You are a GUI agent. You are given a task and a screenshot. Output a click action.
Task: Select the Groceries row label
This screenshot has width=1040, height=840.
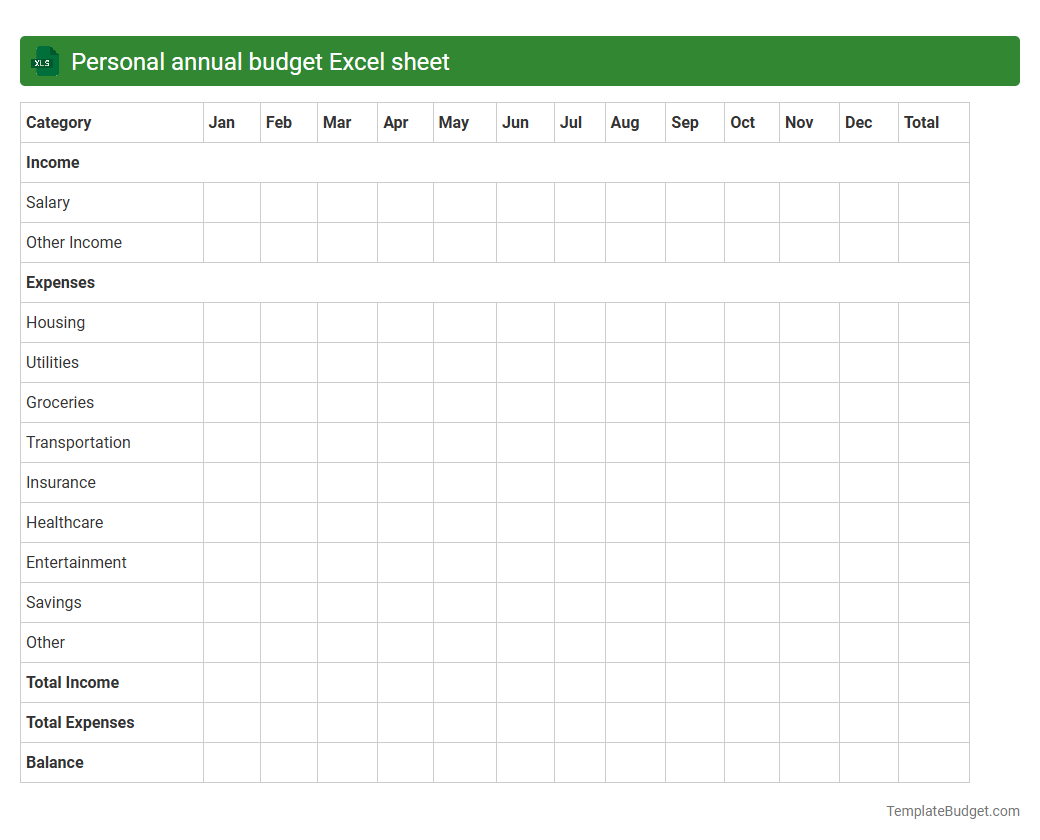pos(60,402)
